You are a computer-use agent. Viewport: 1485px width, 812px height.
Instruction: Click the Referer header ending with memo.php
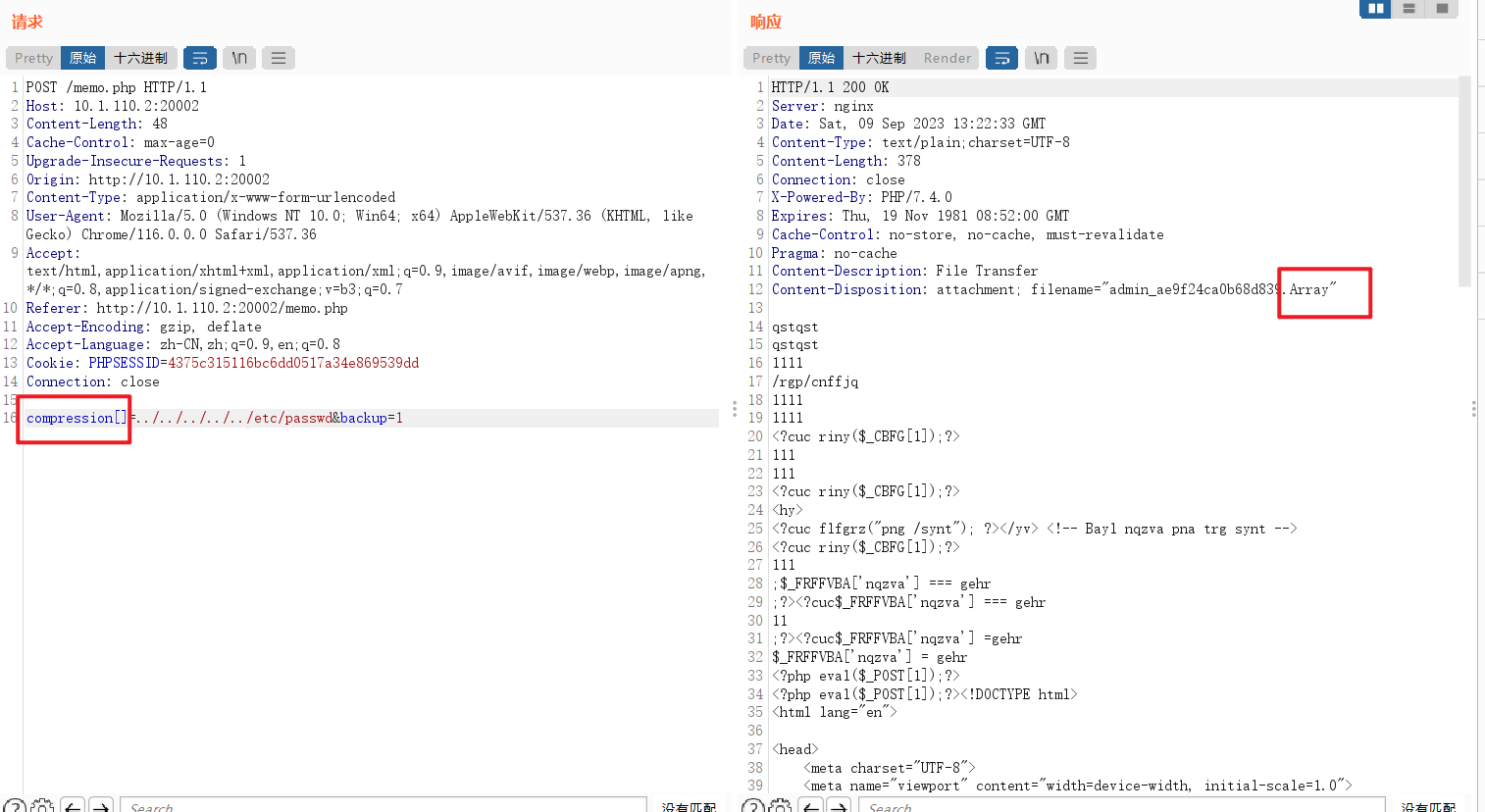187,308
